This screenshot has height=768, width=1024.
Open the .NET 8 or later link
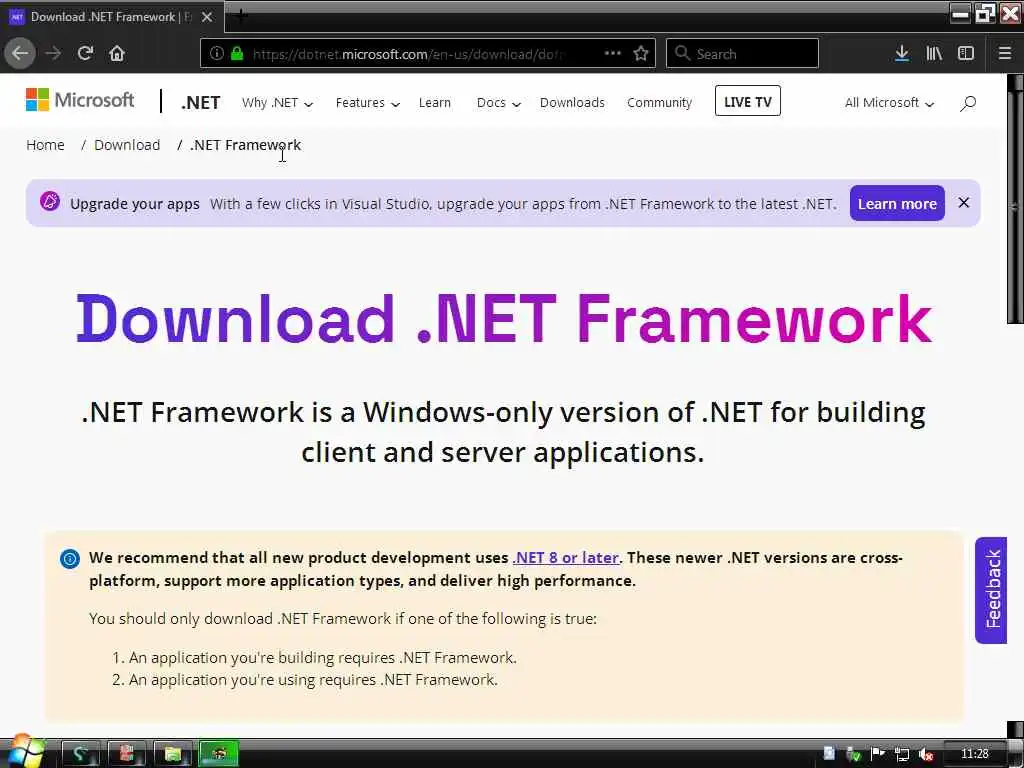tap(566, 558)
